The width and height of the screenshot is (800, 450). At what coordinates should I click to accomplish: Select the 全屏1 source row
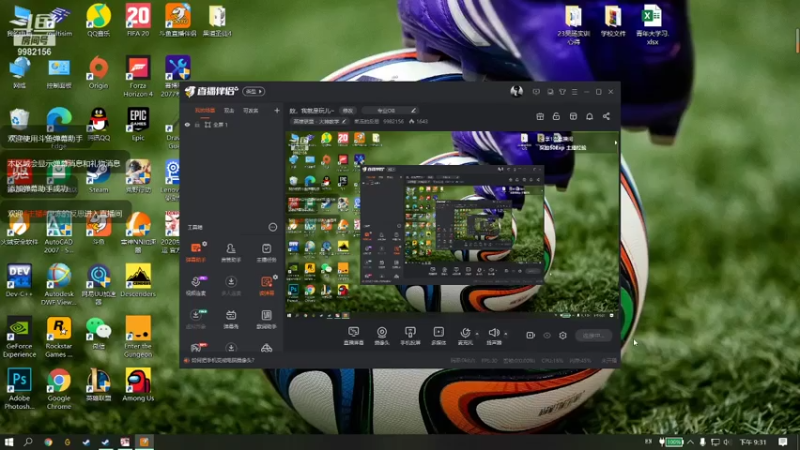(x=232, y=124)
